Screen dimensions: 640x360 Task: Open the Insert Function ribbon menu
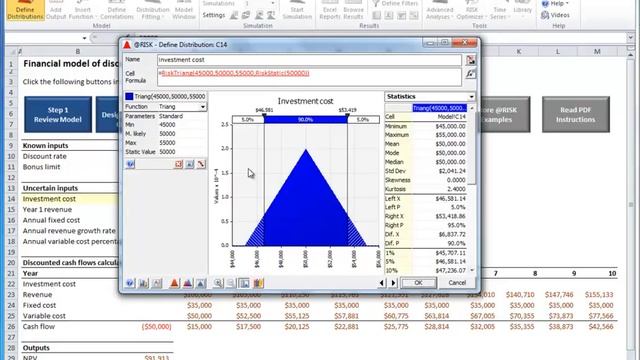(82, 10)
